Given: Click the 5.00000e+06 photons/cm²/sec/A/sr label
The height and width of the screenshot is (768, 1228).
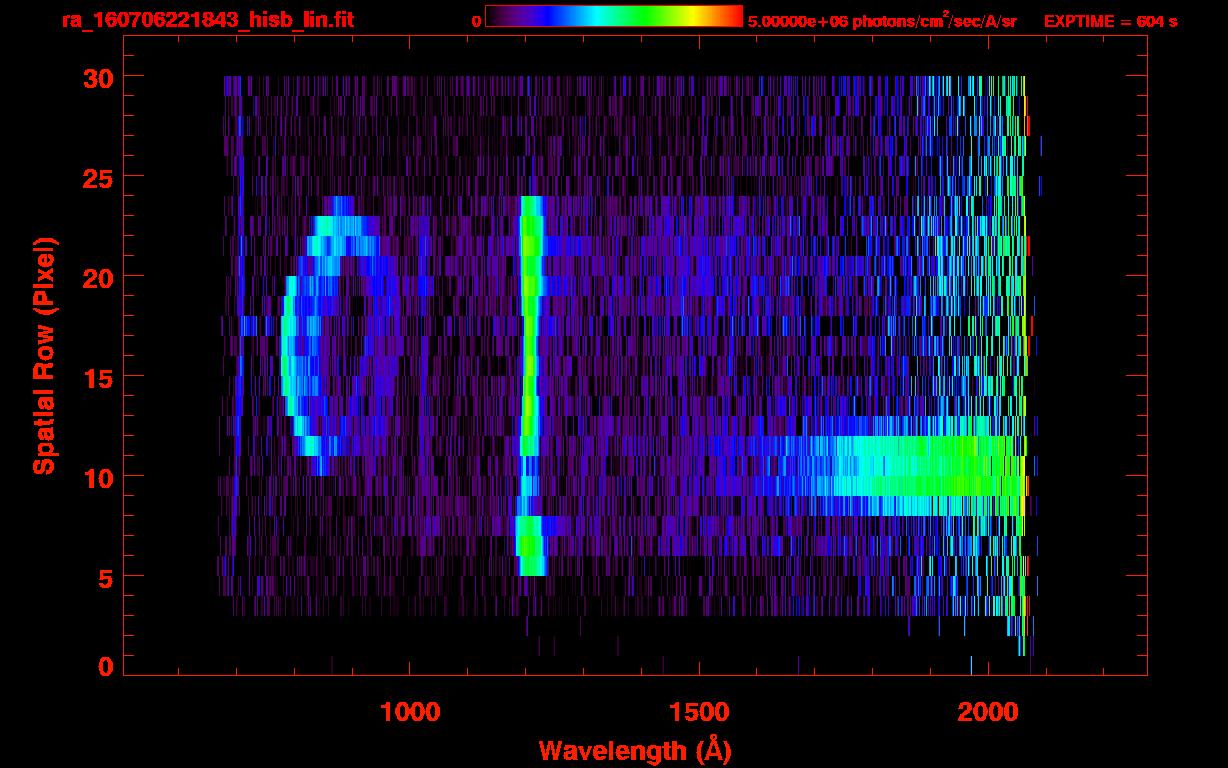Looking at the screenshot, I should click(x=882, y=20).
